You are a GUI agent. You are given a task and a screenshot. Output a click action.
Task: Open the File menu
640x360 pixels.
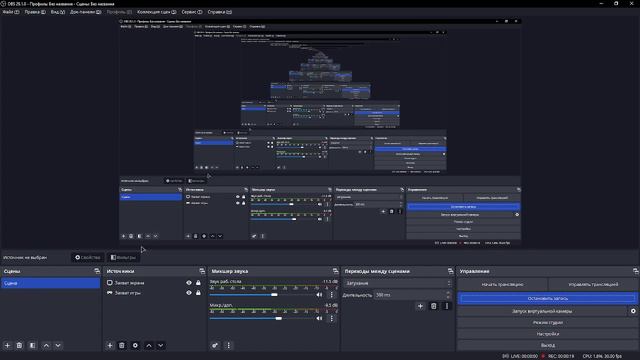point(11,12)
